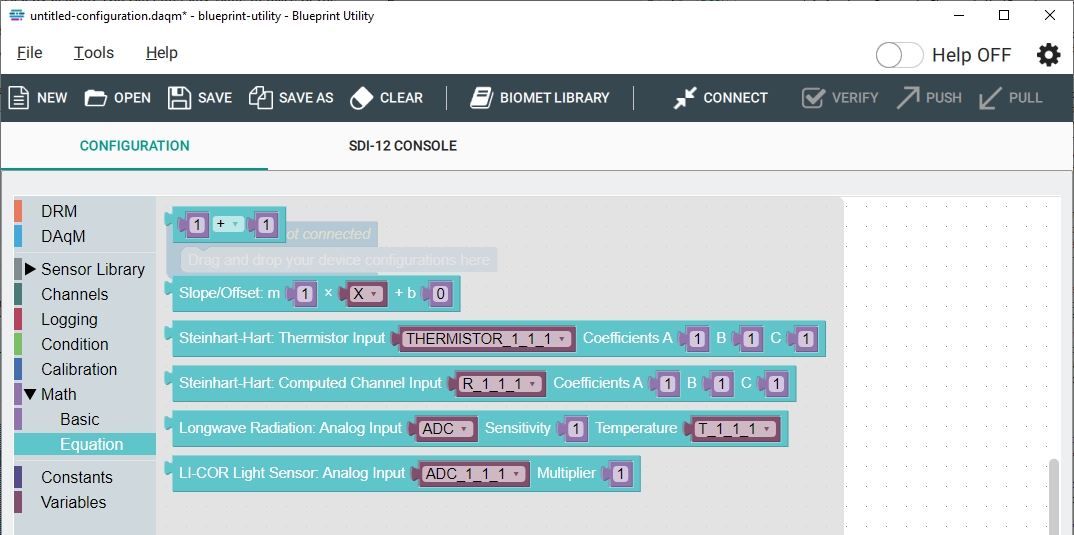Click the SAVE AS icon
The height and width of the screenshot is (535, 1074).
pos(261,98)
